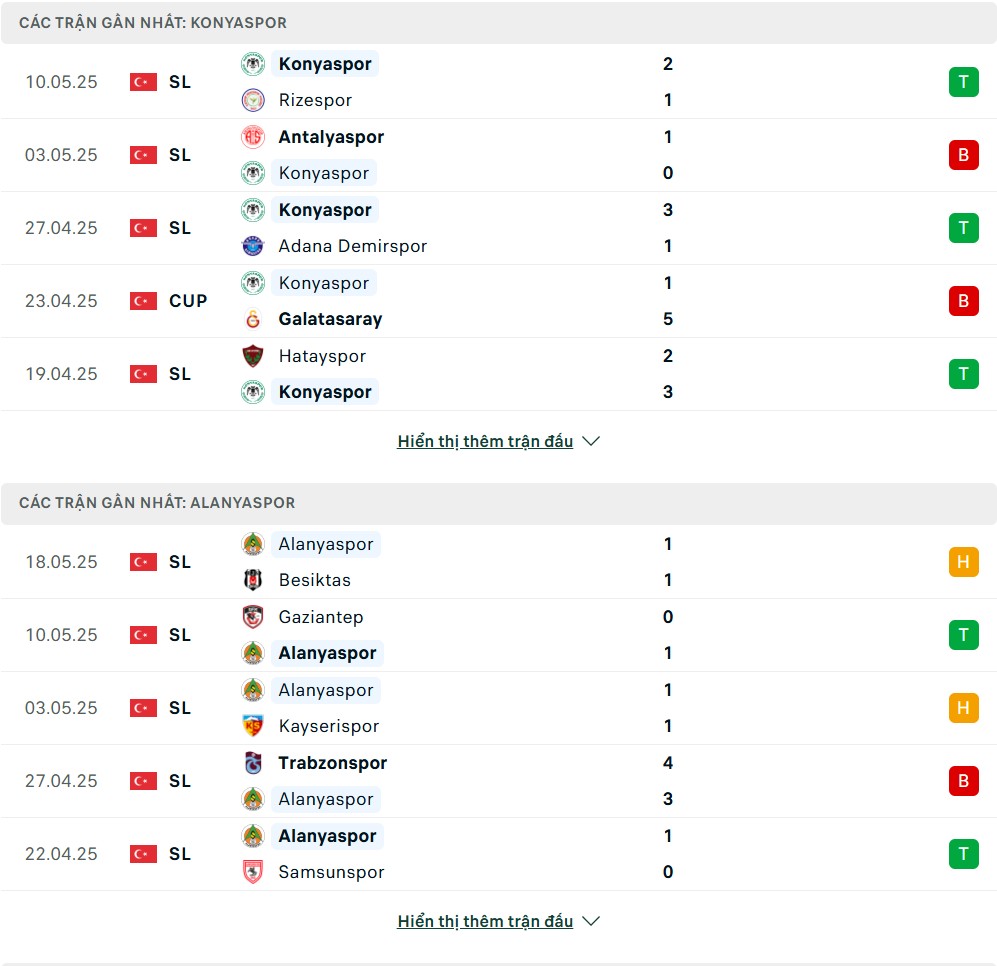Click the Hatayspor team crest

pos(253,356)
